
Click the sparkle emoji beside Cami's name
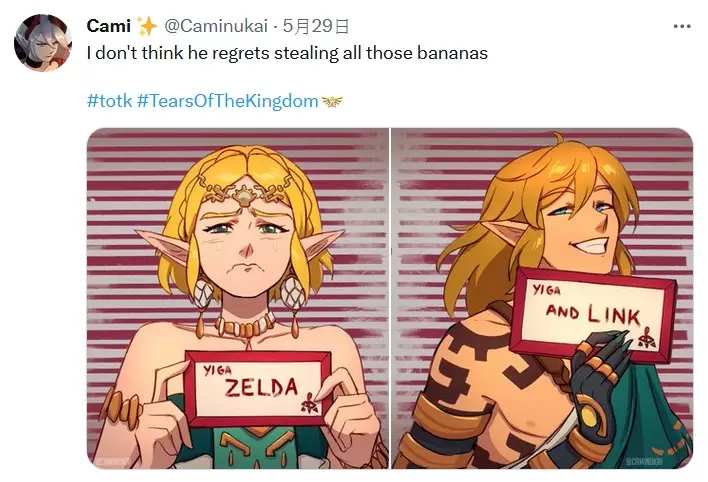click(148, 25)
